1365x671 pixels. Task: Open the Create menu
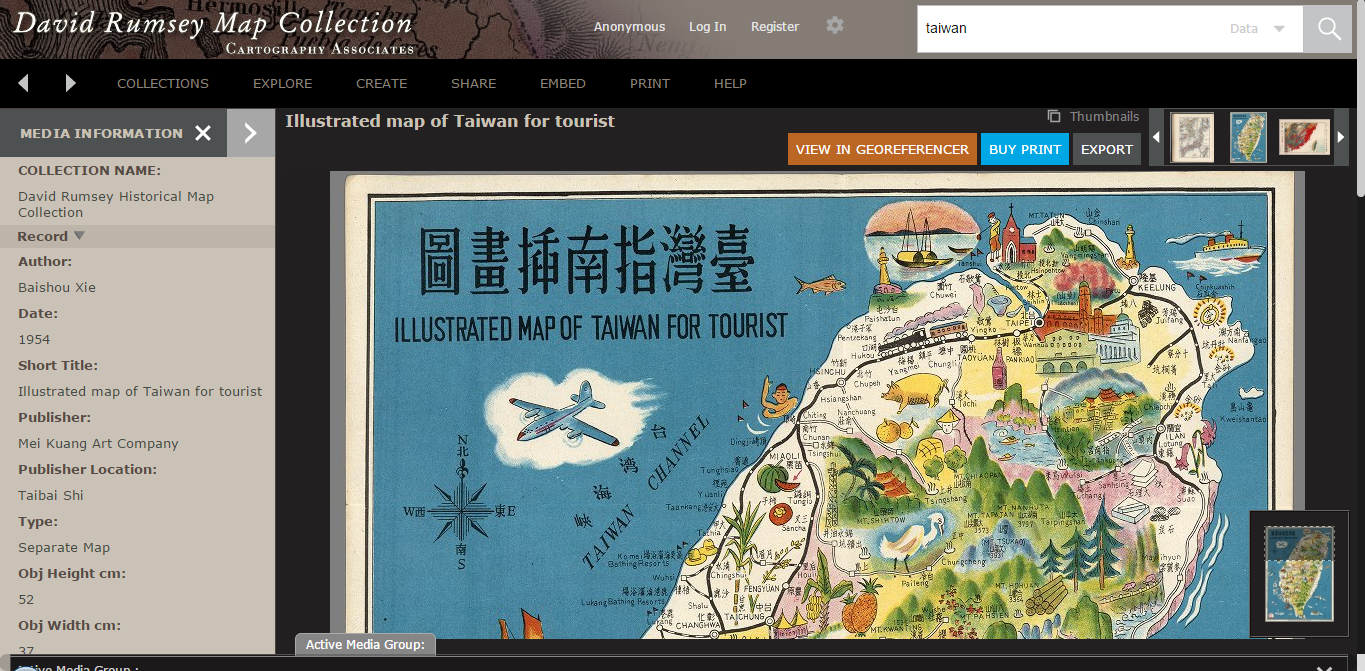point(382,83)
